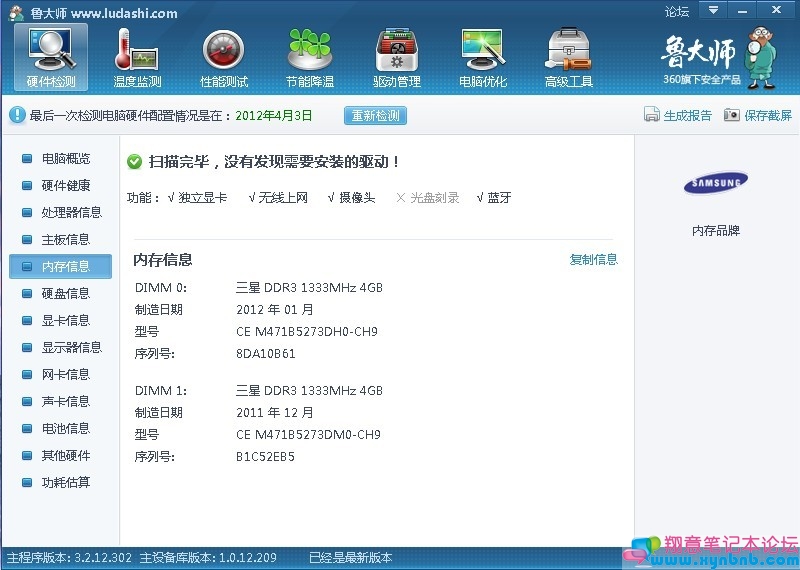Click serial number 8DA10B61
The image size is (800, 570).
pyautogui.click(x=266, y=354)
